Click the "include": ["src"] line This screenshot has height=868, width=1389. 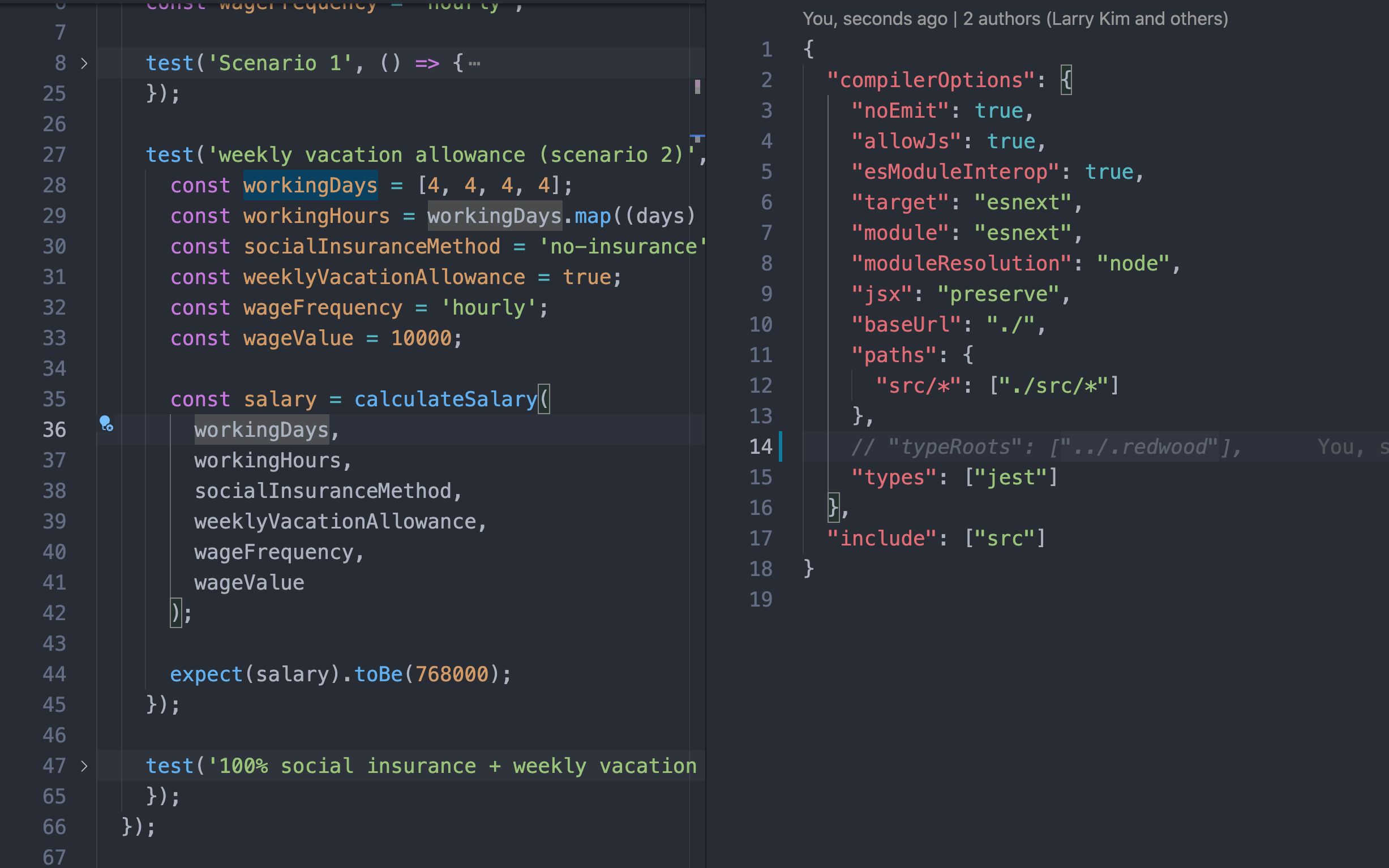[x=936, y=538]
